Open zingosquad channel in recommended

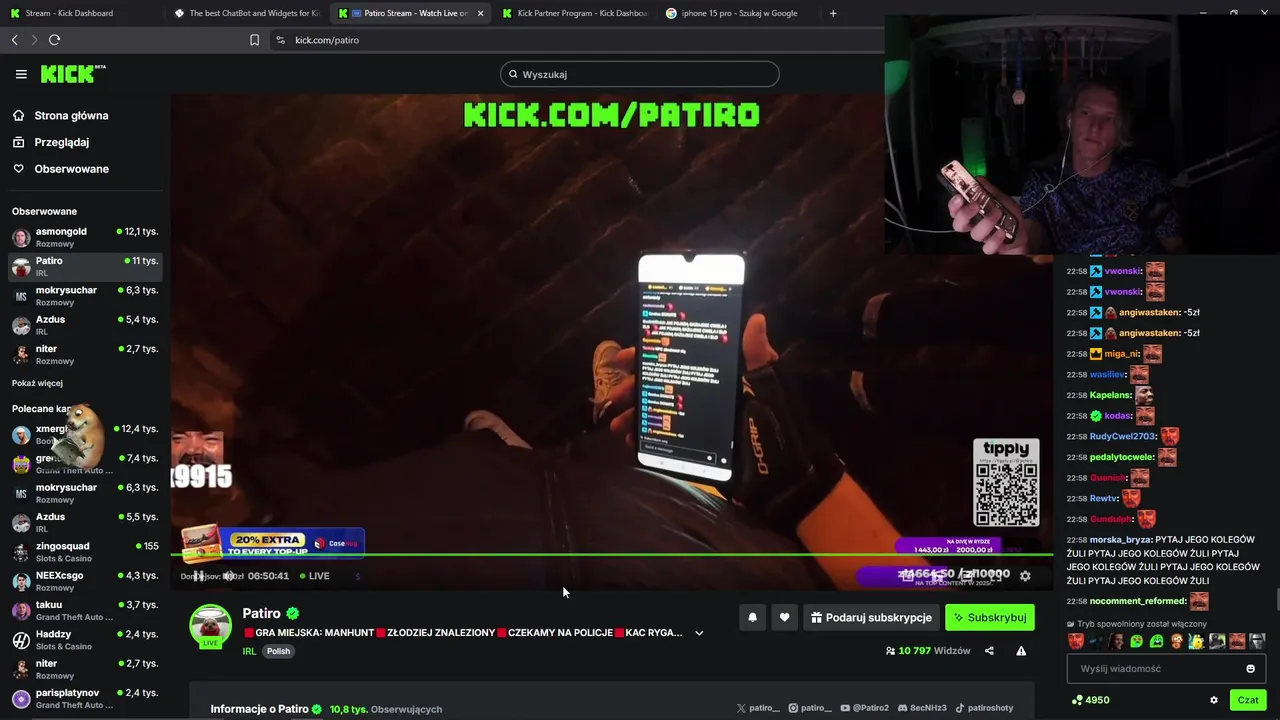tap(85, 552)
